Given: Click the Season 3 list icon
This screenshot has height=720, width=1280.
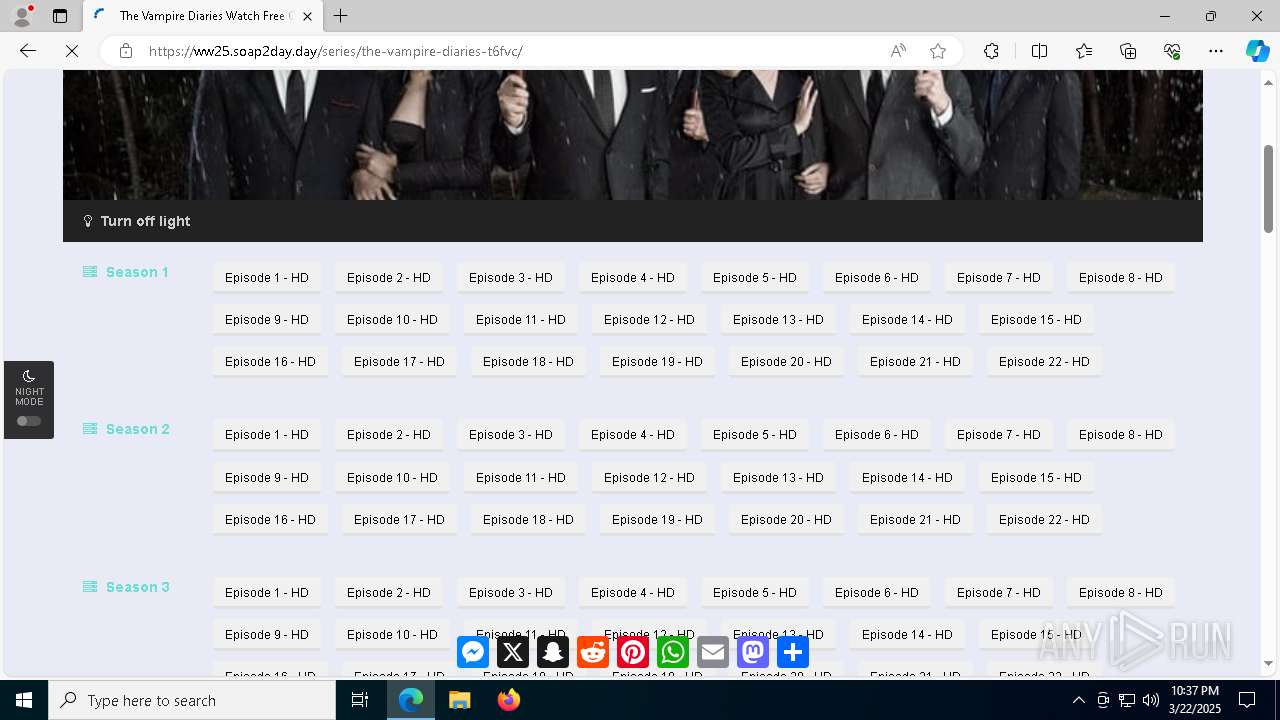Looking at the screenshot, I should [90, 587].
